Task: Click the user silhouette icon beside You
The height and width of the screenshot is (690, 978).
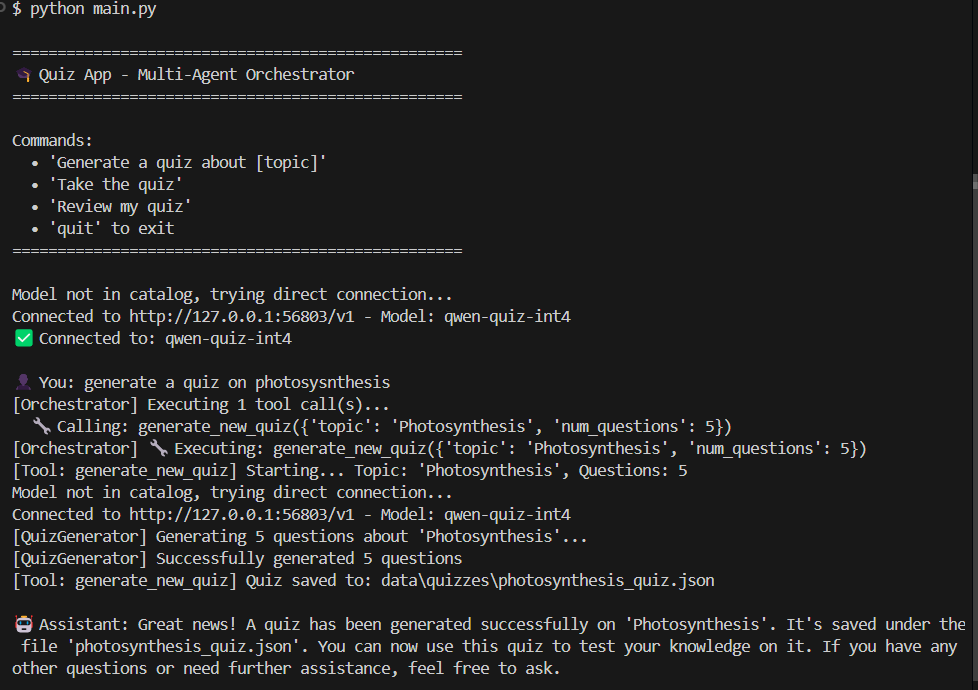Action: point(24,382)
